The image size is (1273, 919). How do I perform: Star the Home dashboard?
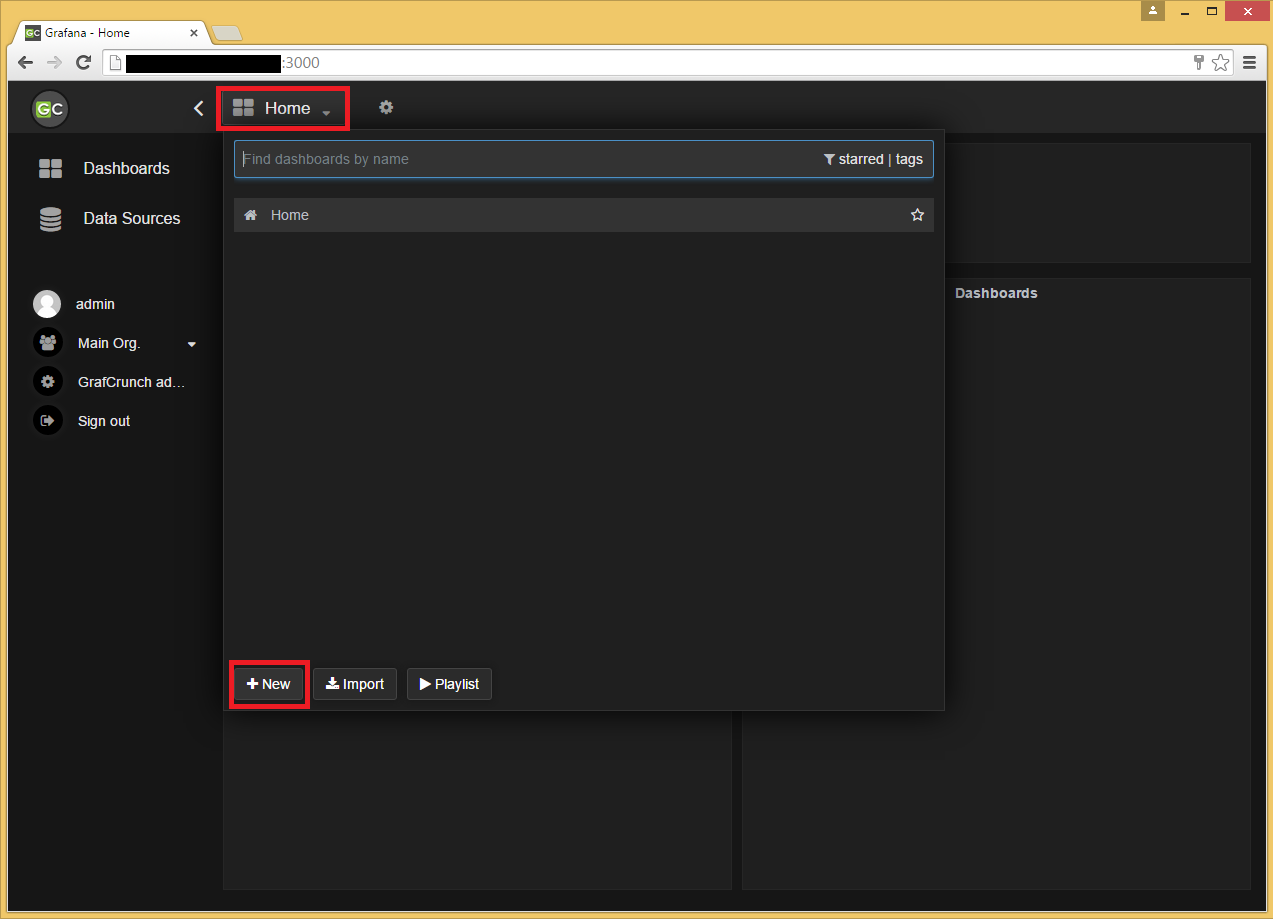coord(917,215)
